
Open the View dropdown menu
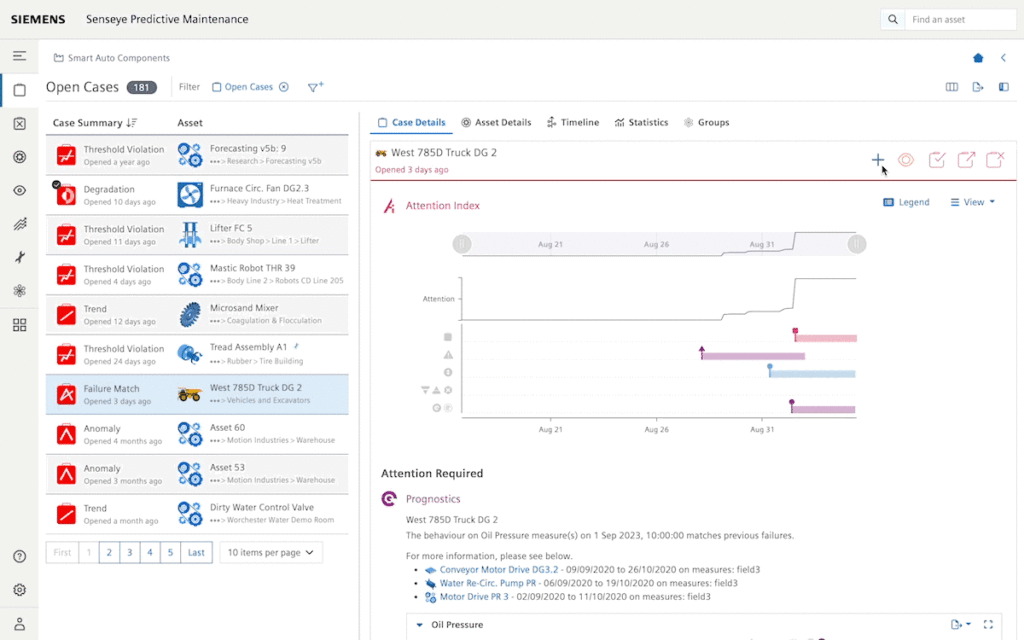point(972,202)
